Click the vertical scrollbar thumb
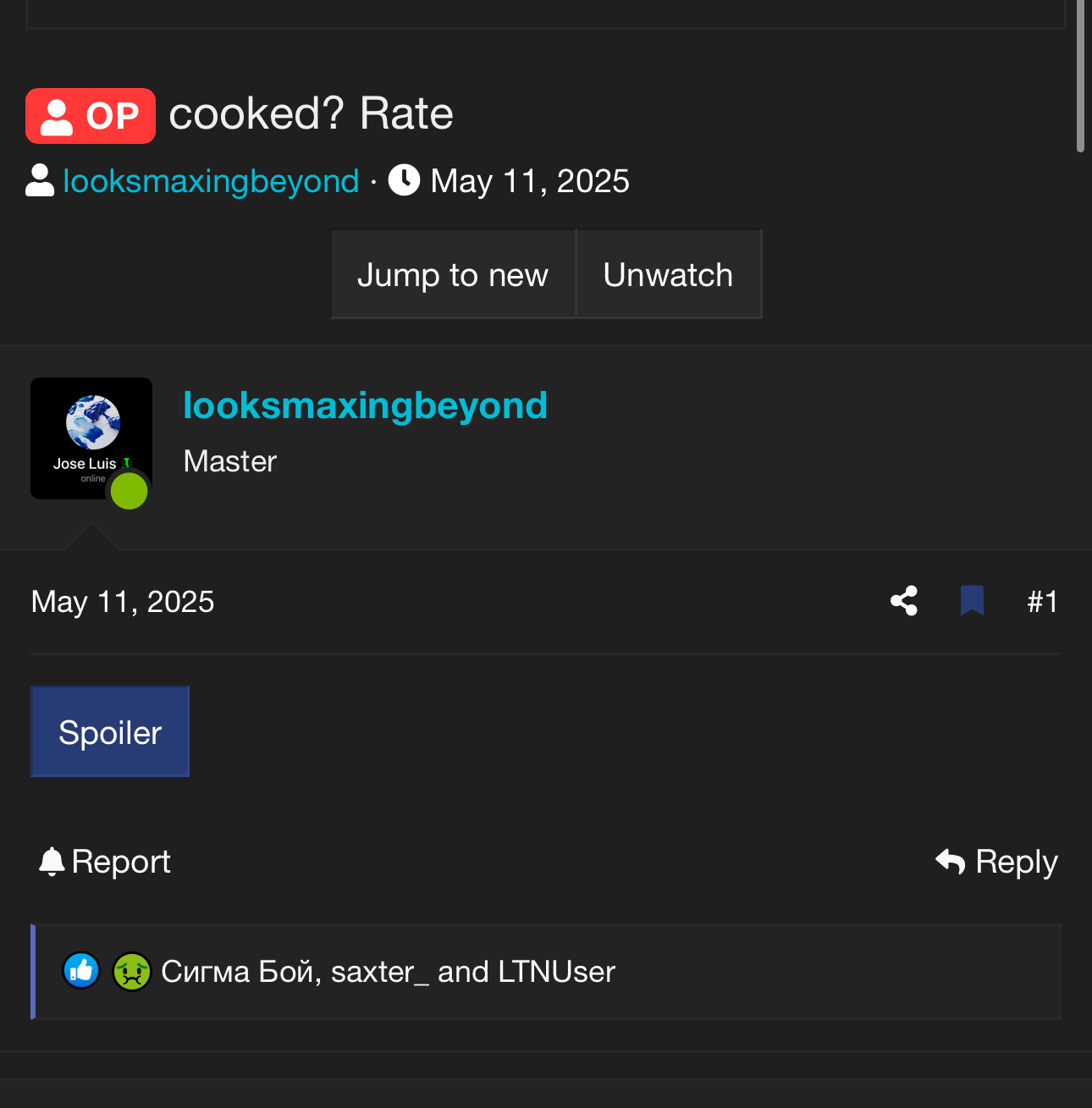1092x1108 pixels. pos(1080,76)
